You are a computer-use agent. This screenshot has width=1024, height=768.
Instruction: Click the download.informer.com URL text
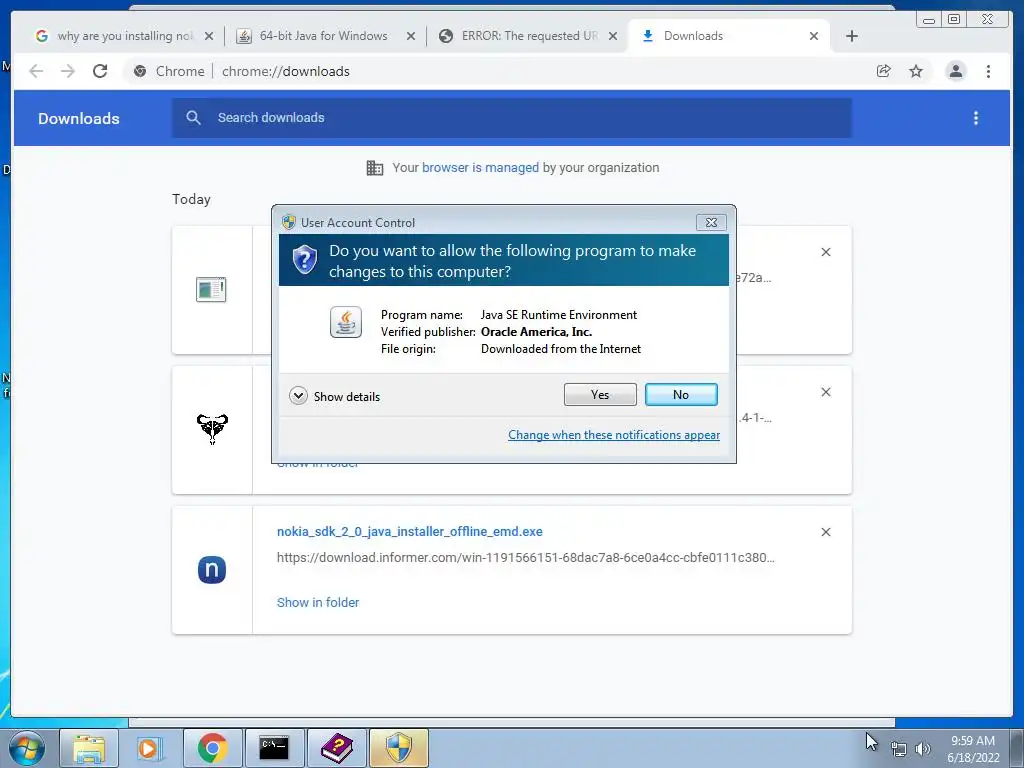click(x=526, y=558)
